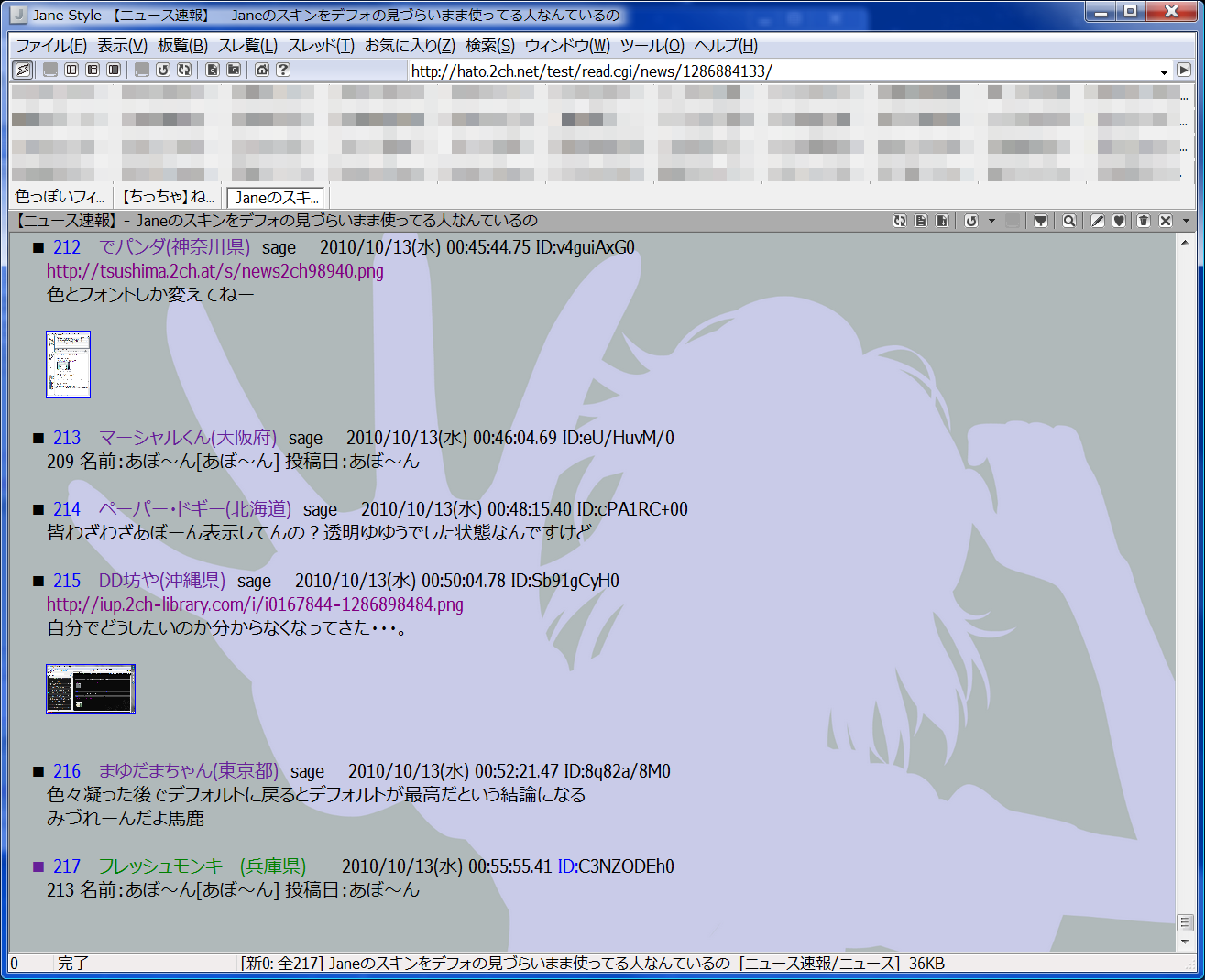
Task: Open the お気に入り(Z) menu
Action: pyautogui.click(x=410, y=46)
